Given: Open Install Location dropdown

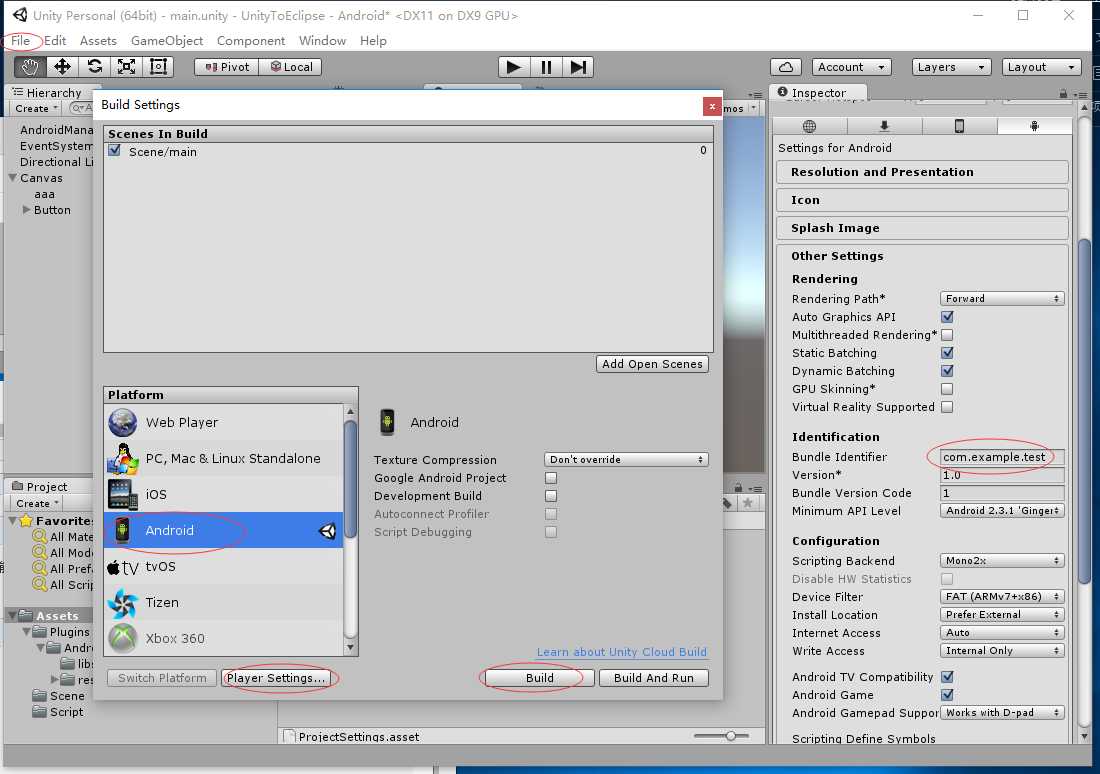Looking at the screenshot, I should click(1002, 615).
